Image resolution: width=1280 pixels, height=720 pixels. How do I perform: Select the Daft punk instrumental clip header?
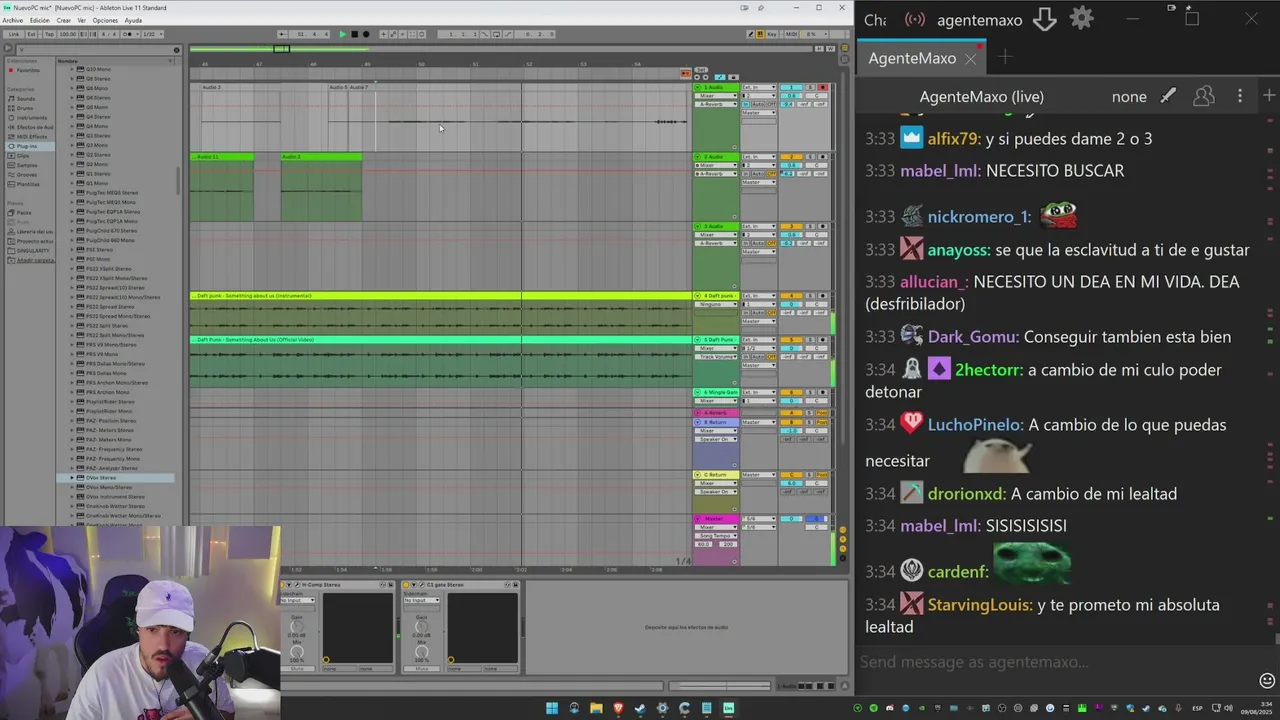[x=441, y=296]
